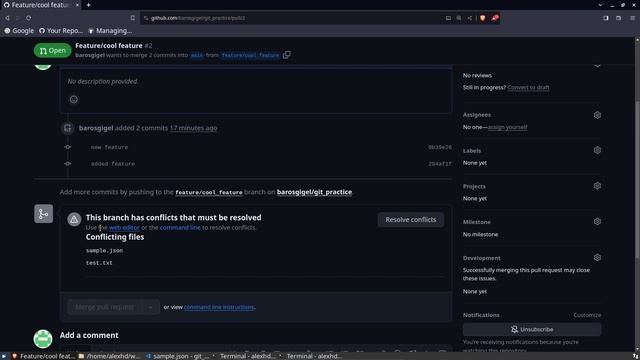Expand the merge method dropdown arrow
The image size is (640, 360).
(150, 307)
